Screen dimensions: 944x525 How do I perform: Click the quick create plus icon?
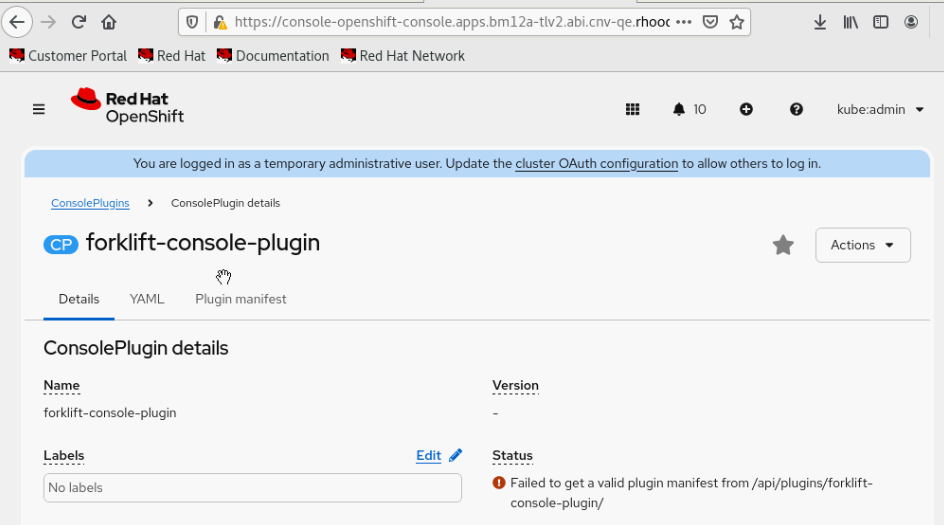click(x=746, y=109)
